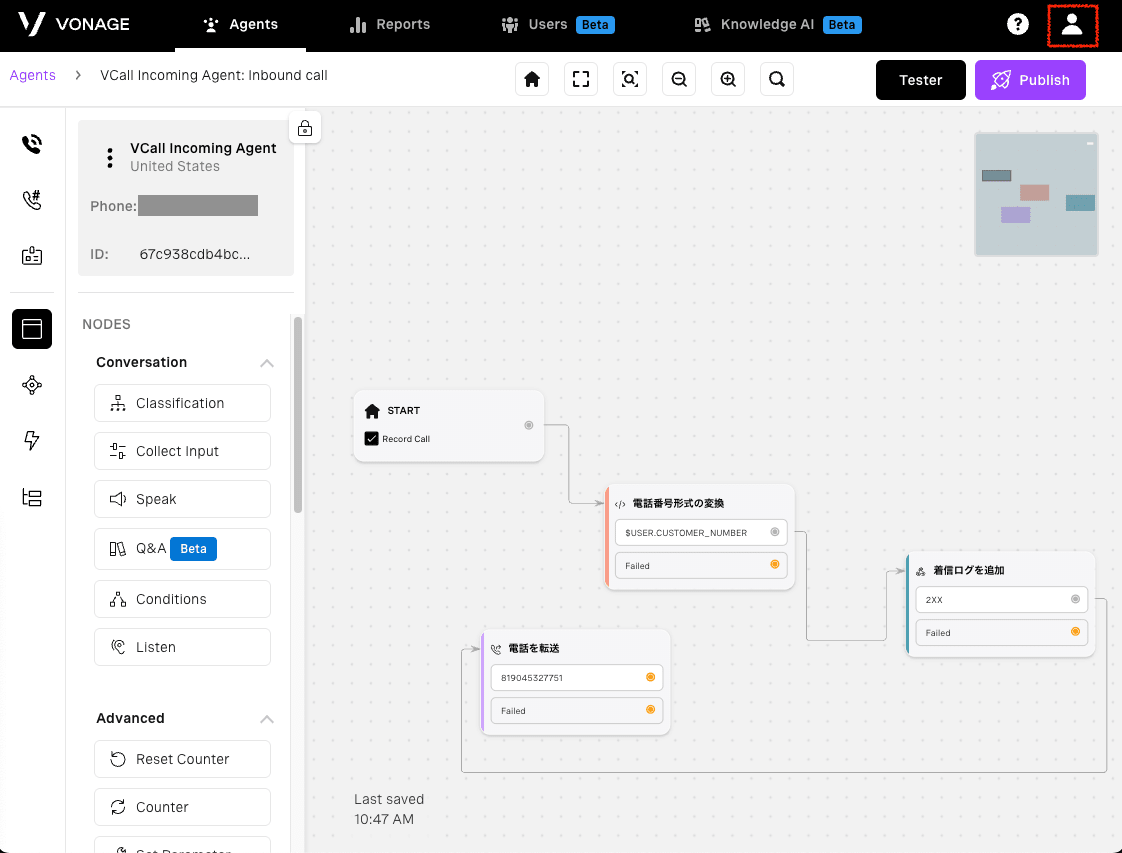The width and height of the screenshot is (1122, 853).
Task: Open the Tester
Action: [x=920, y=80]
